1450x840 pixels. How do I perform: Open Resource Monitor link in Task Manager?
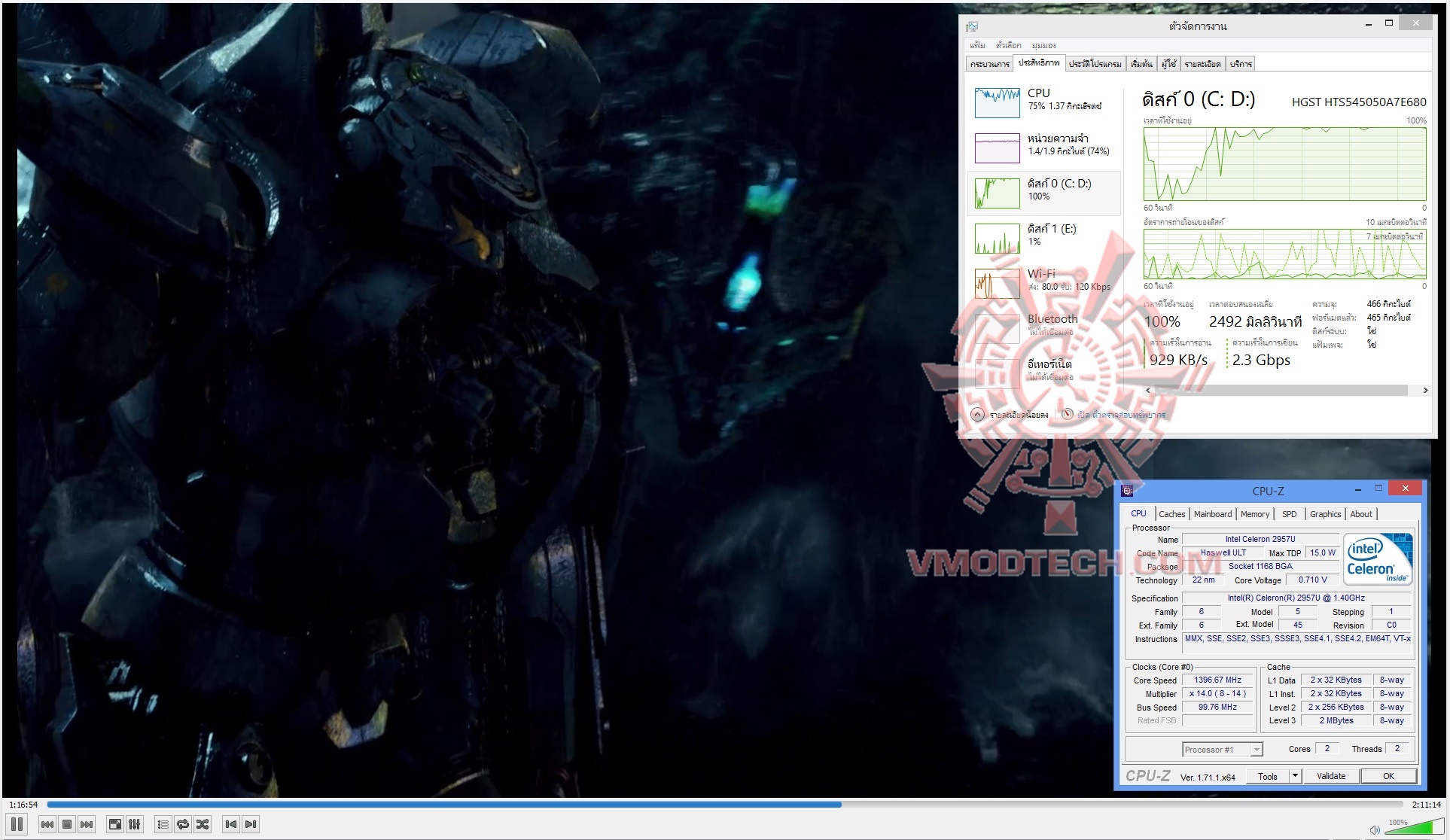tap(1120, 415)
